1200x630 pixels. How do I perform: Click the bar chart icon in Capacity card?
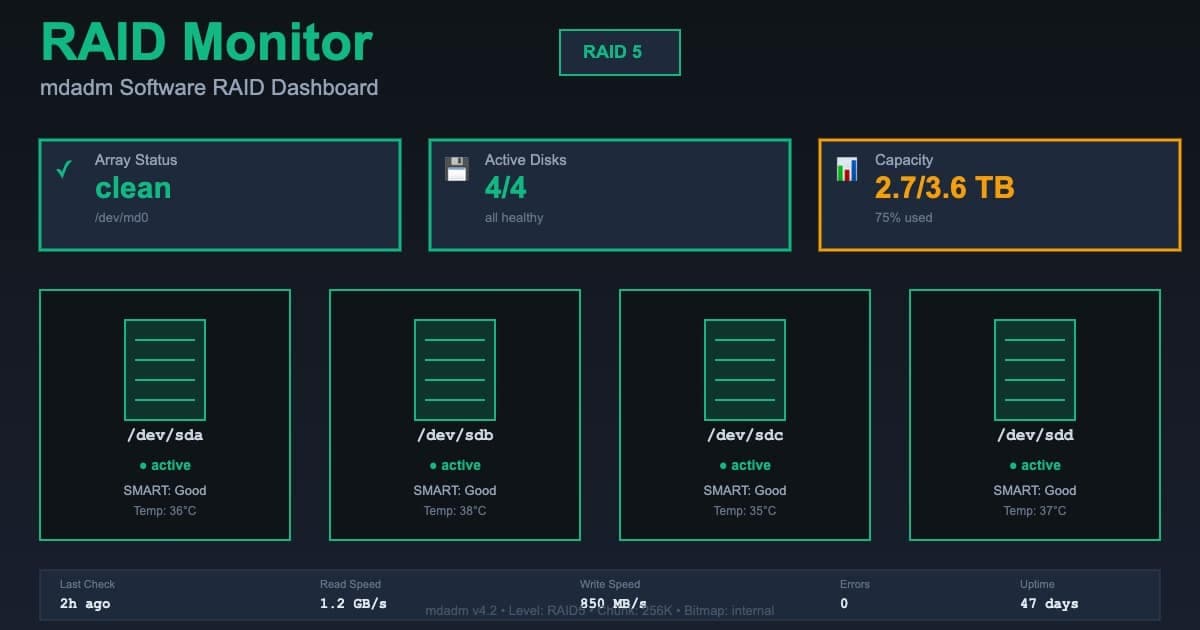[x=845, y=167]
